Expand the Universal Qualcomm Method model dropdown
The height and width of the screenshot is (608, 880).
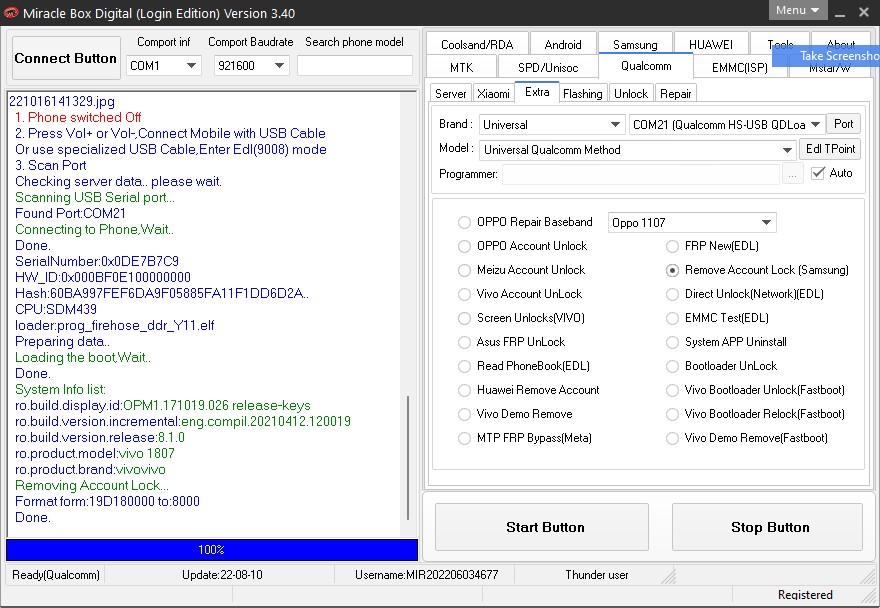[638, 150]
